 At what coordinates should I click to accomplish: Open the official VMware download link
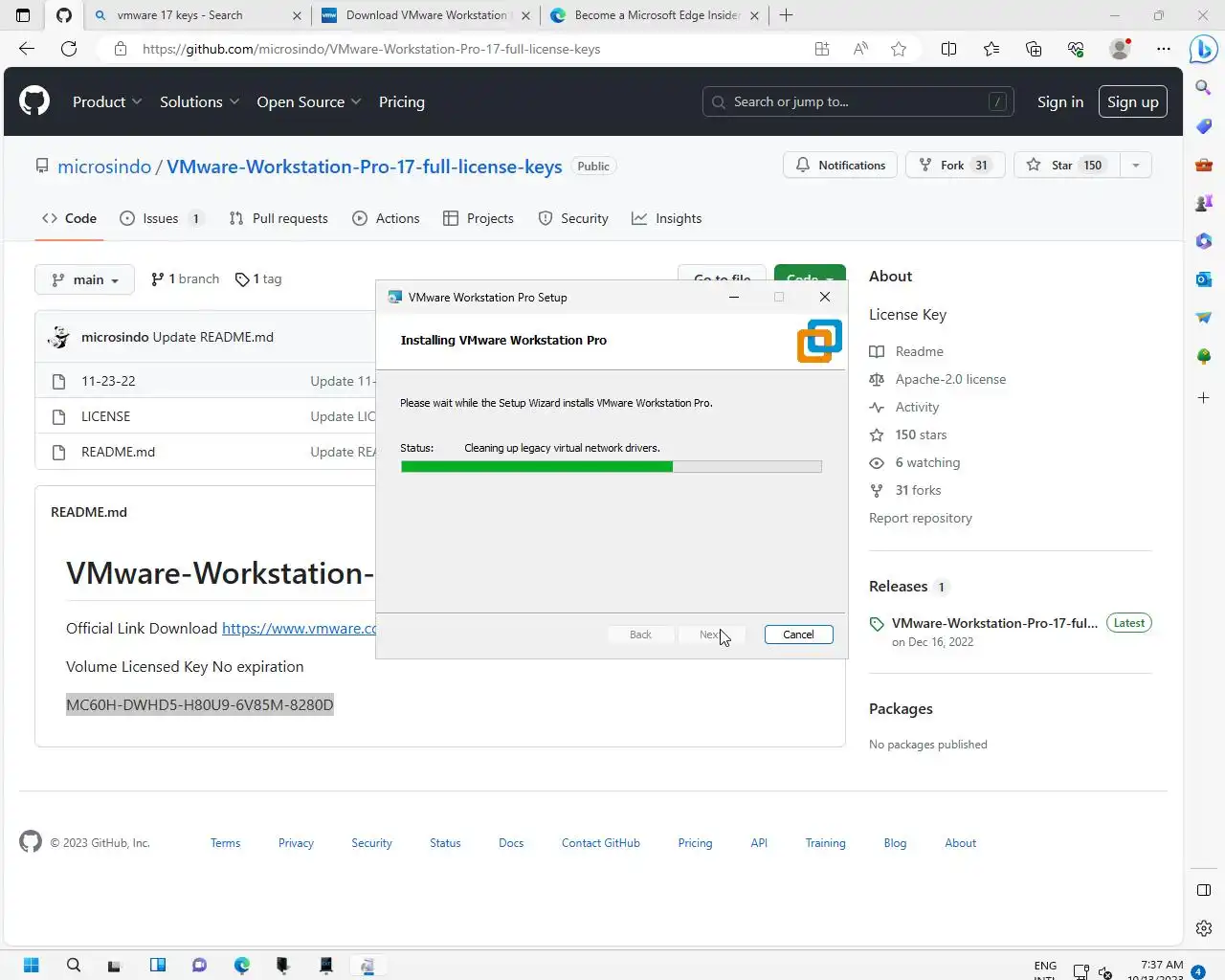[x=299, y=628]
